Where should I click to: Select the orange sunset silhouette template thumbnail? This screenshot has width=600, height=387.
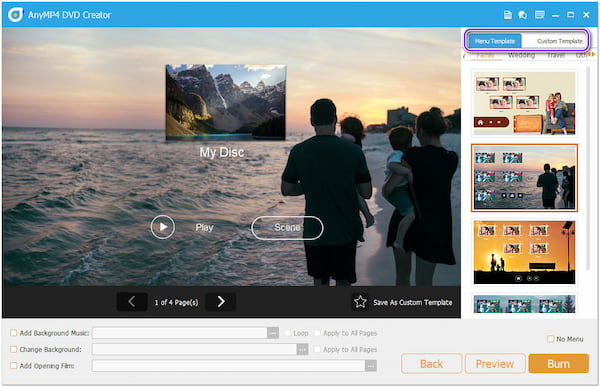pos(524,252)
